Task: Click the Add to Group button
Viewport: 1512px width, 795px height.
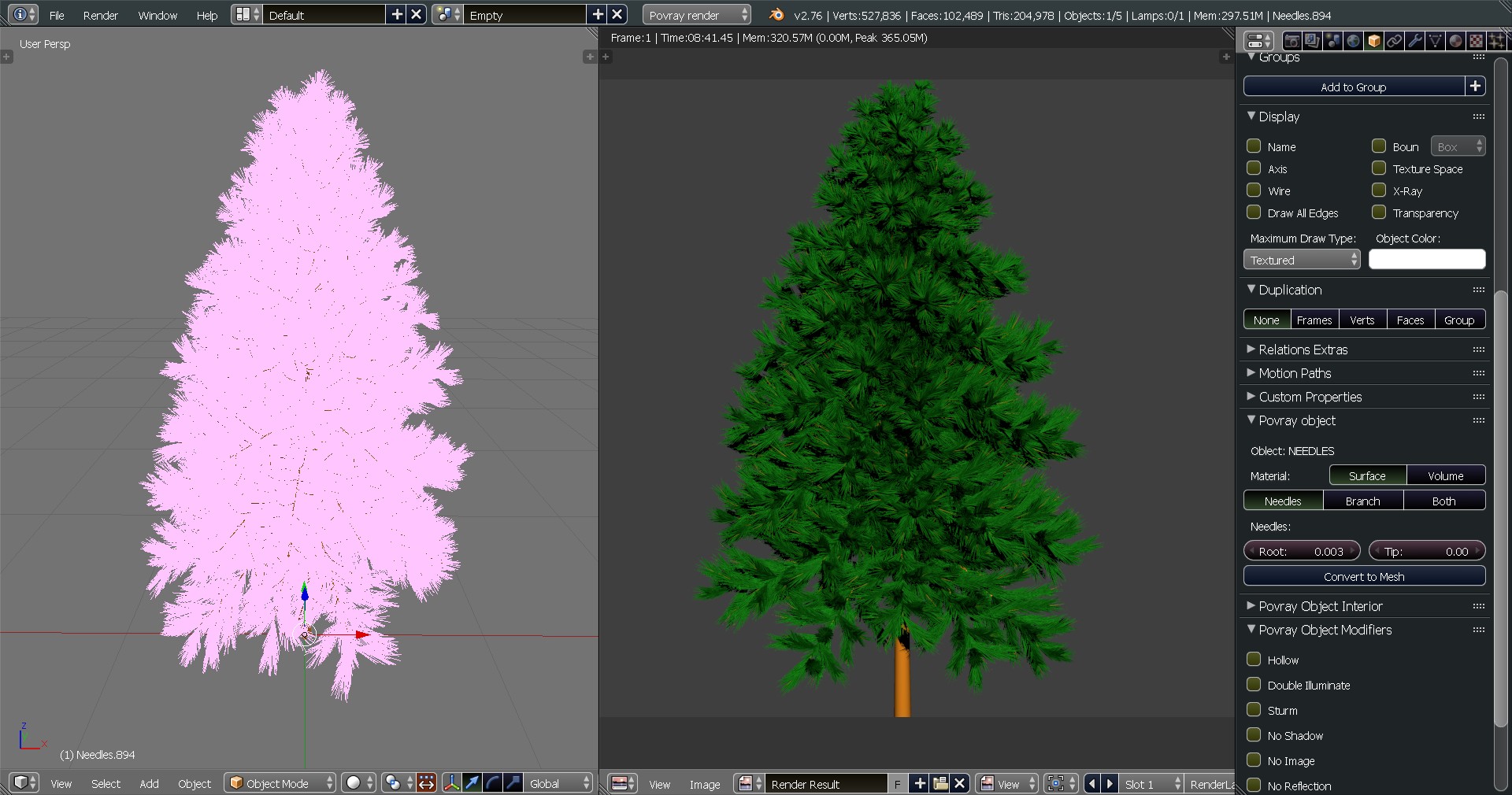Action: click(x=1353, y=87)
